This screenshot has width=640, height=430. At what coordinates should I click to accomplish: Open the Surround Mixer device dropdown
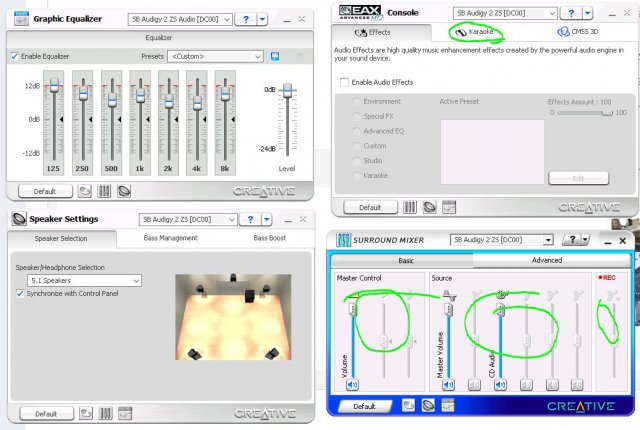tap(502, 240)
